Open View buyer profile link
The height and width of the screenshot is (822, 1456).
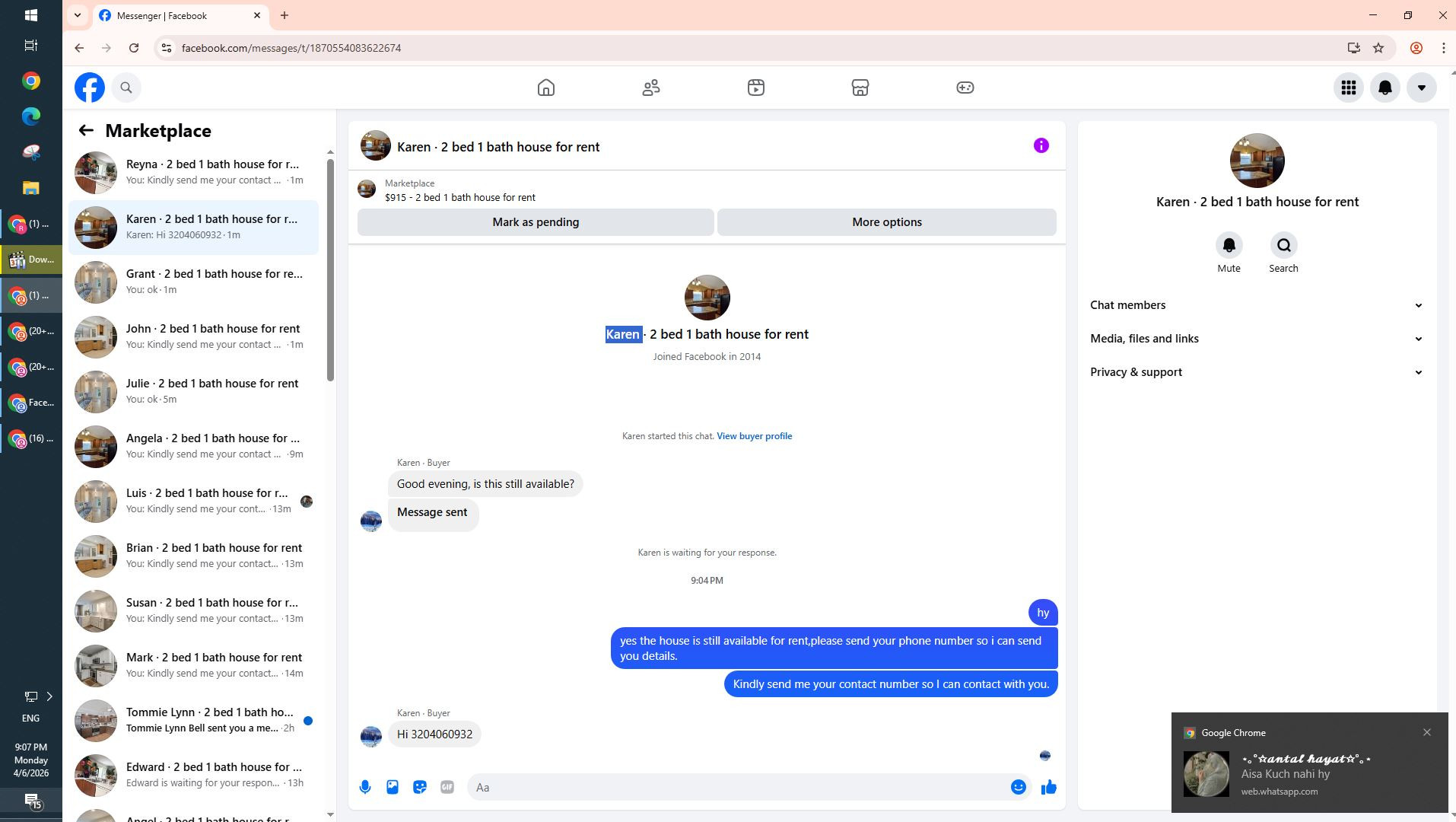pyautogui.click(x=754, y=436)
